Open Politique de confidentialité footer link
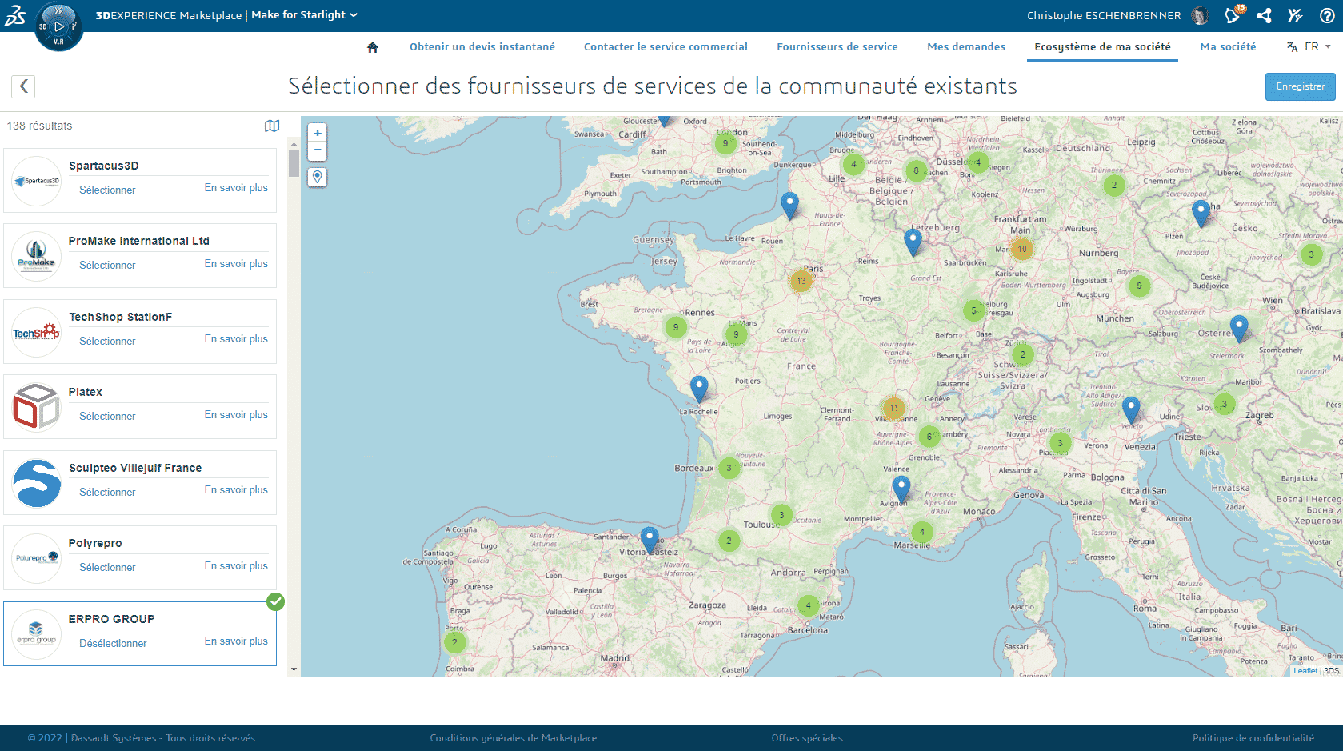 coord(1251,738)
